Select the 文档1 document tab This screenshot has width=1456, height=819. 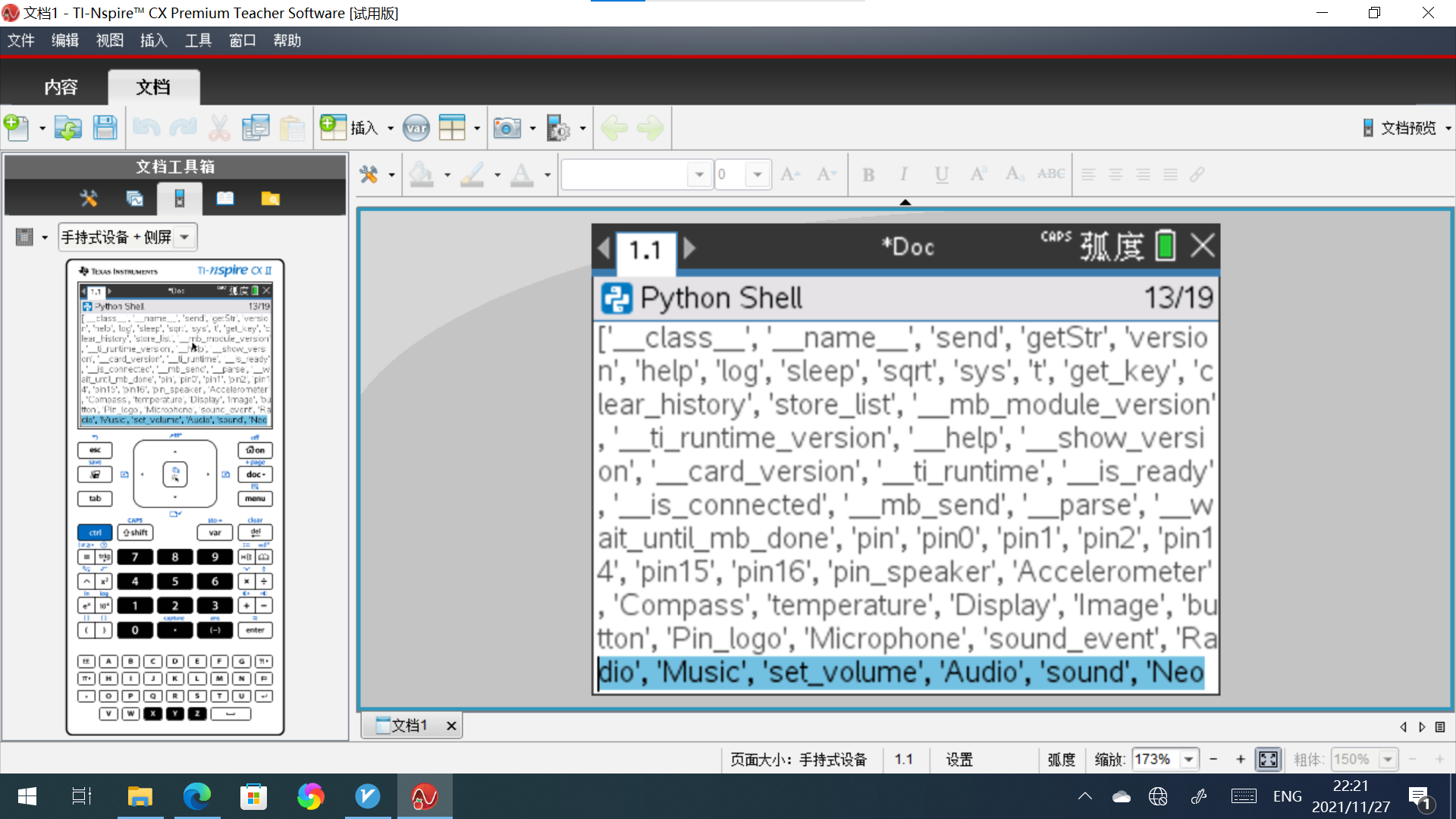coord(409,726)
